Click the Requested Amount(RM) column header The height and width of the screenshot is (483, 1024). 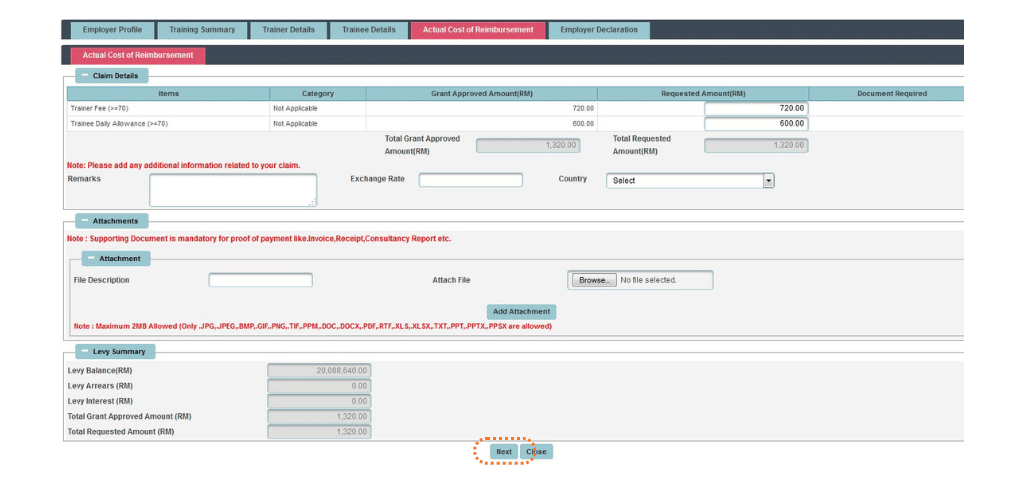(x=703, y=94)
